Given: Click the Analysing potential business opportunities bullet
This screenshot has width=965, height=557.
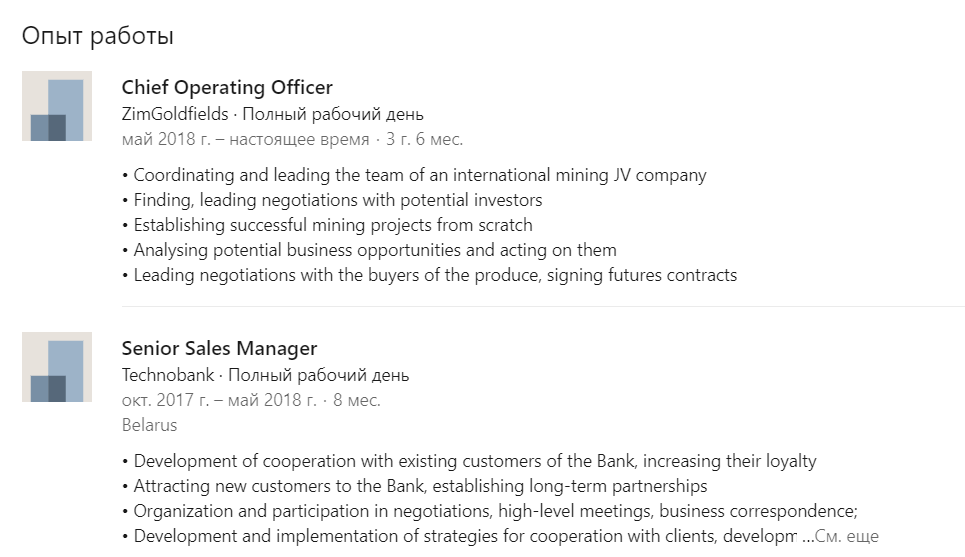Looking at the screenshot, I should pos(369,250).
